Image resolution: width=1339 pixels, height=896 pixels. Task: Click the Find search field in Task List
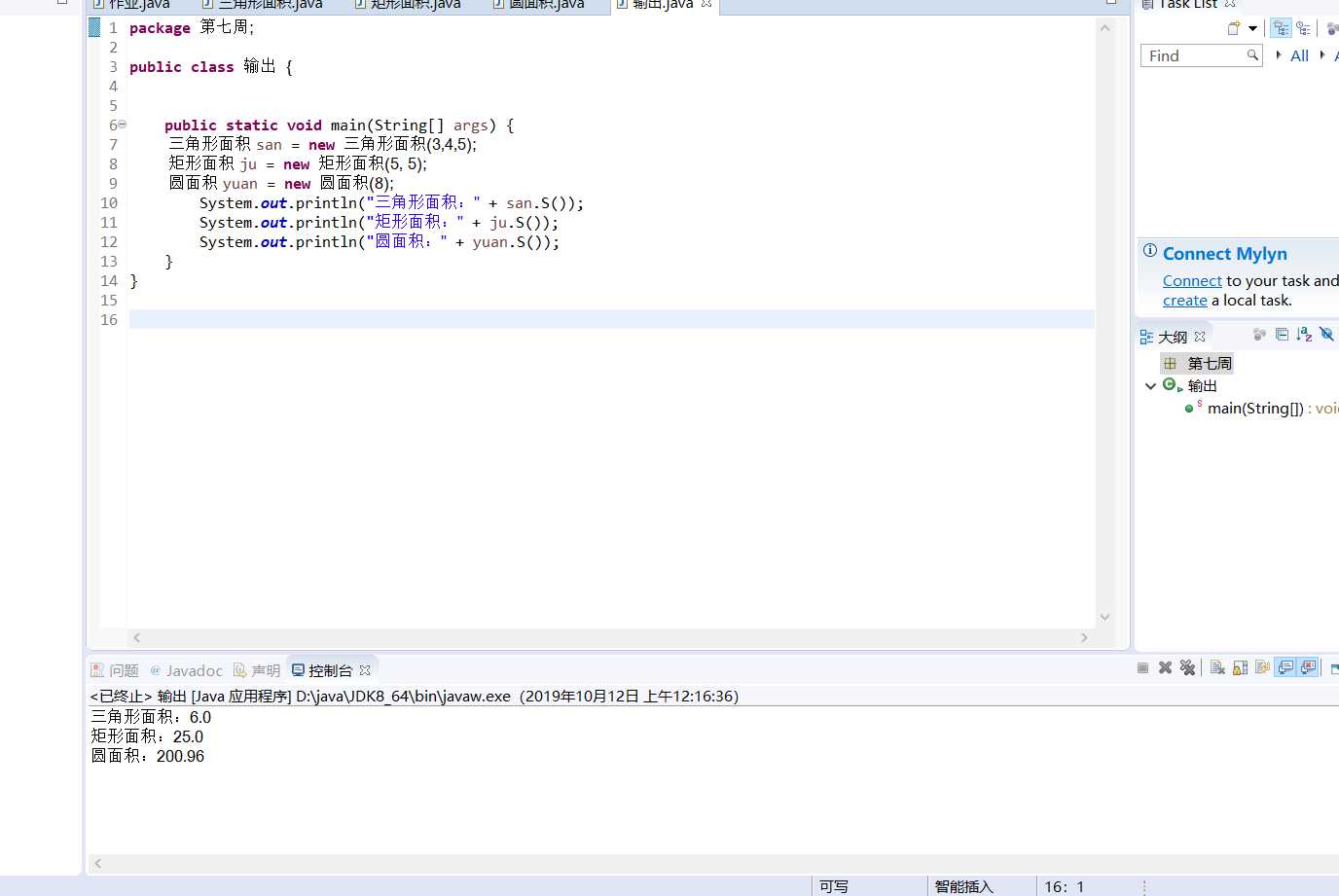point(1202,55)
